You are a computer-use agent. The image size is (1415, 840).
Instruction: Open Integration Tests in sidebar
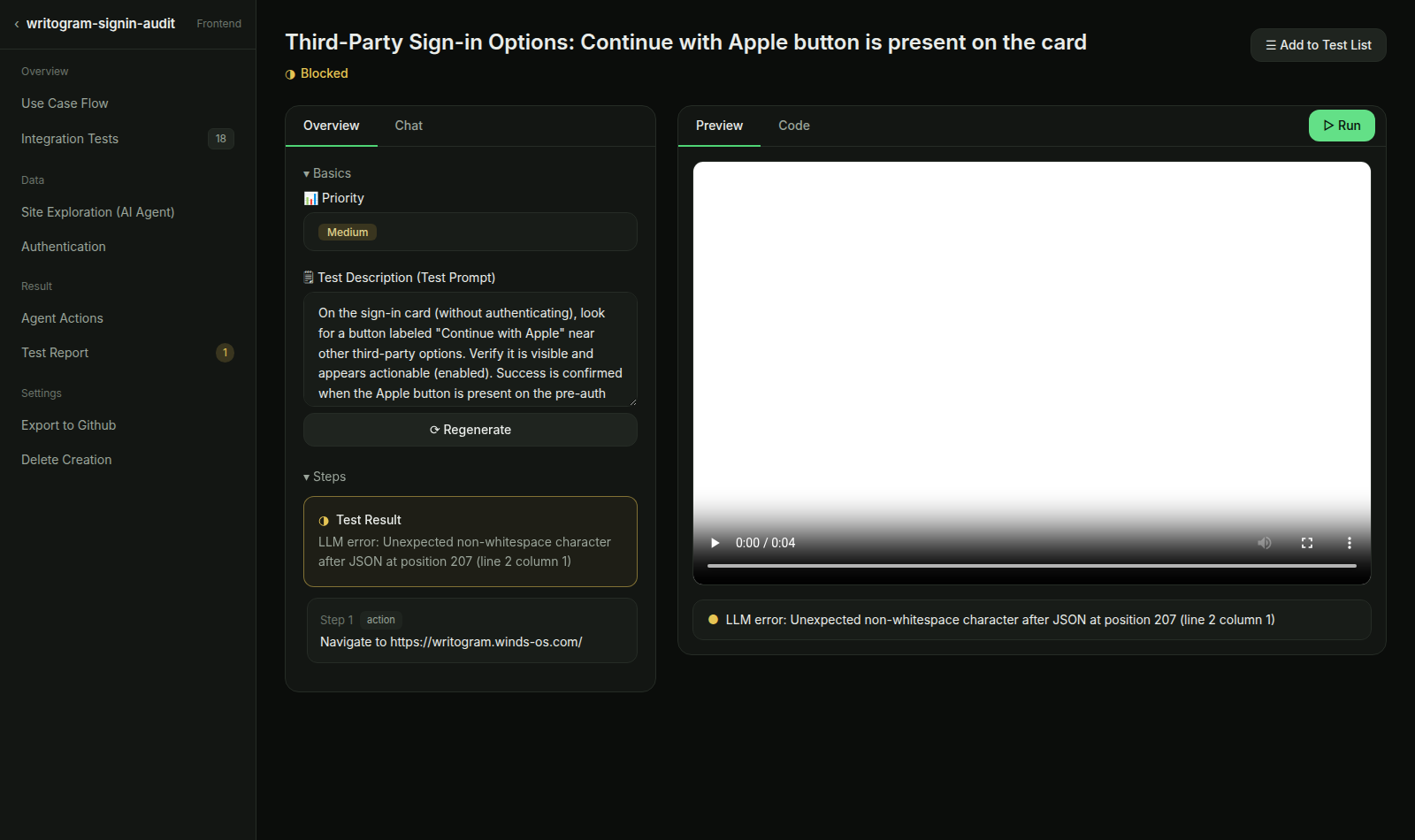click(127, 139)
